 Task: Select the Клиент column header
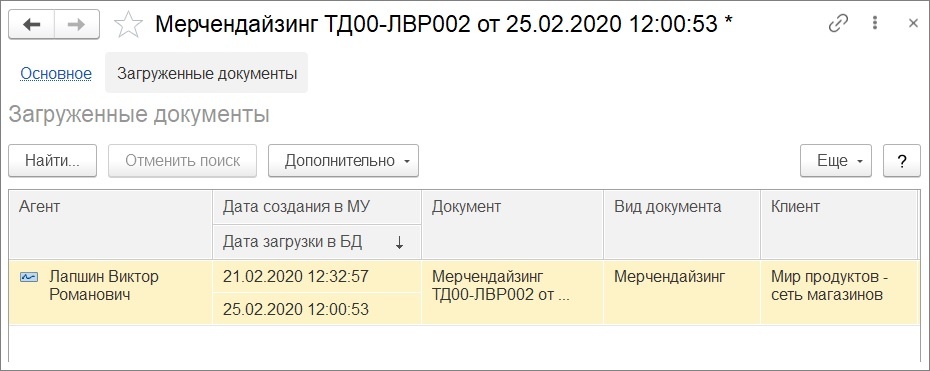(840, 225)
